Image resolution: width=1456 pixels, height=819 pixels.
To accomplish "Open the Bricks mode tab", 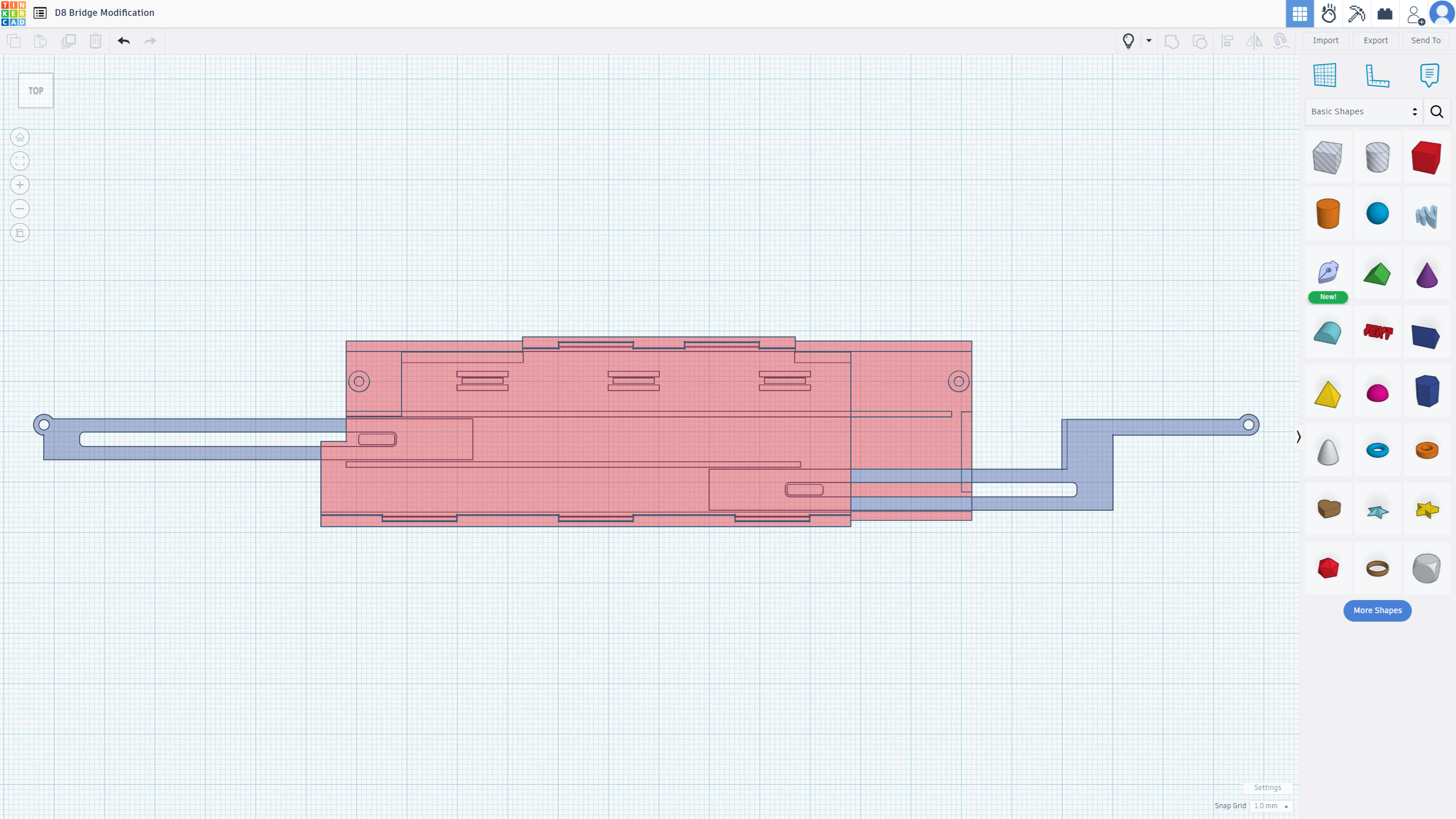I will (x=1385, y=14).
